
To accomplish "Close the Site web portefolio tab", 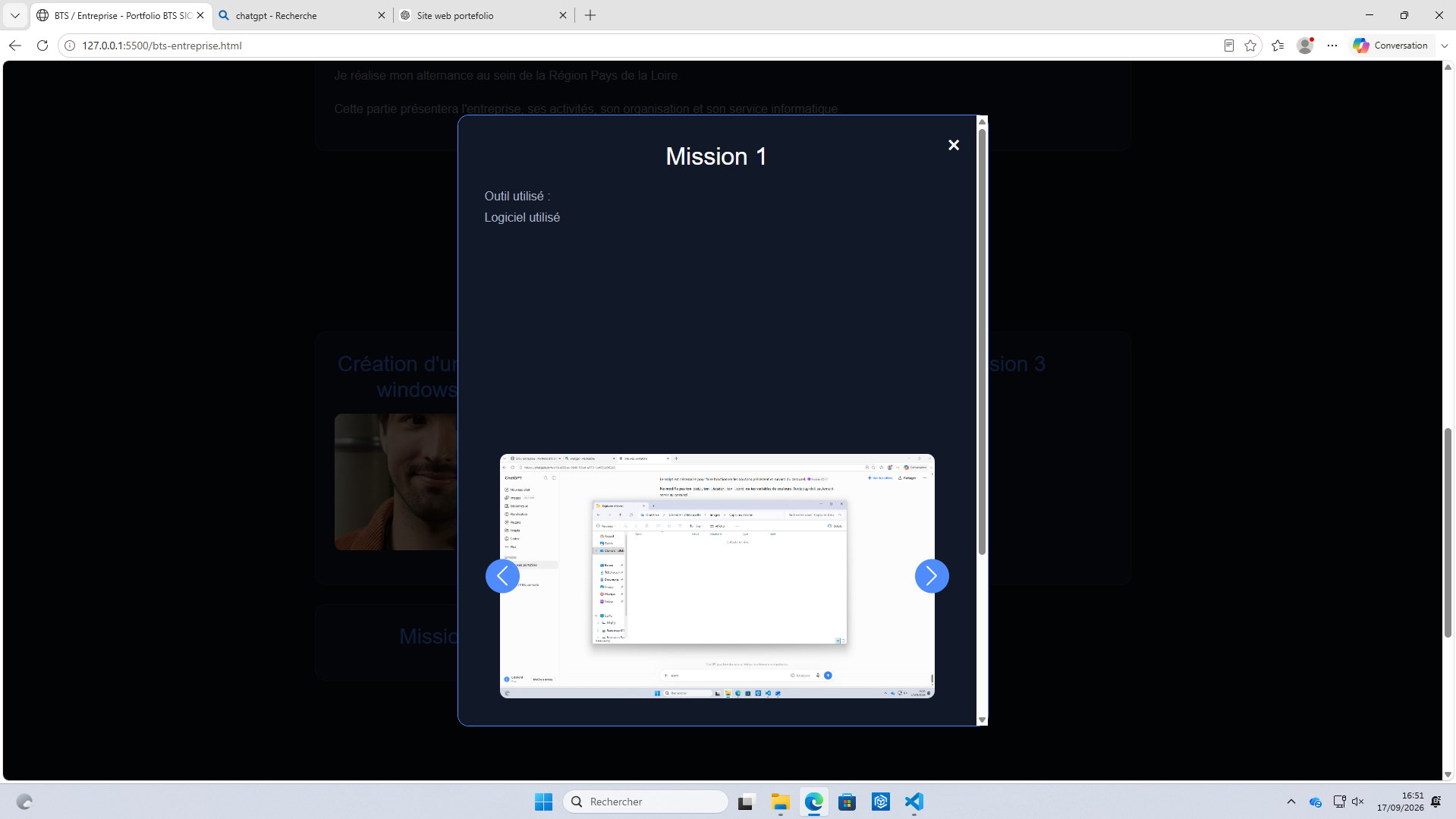I will [563, 15].
